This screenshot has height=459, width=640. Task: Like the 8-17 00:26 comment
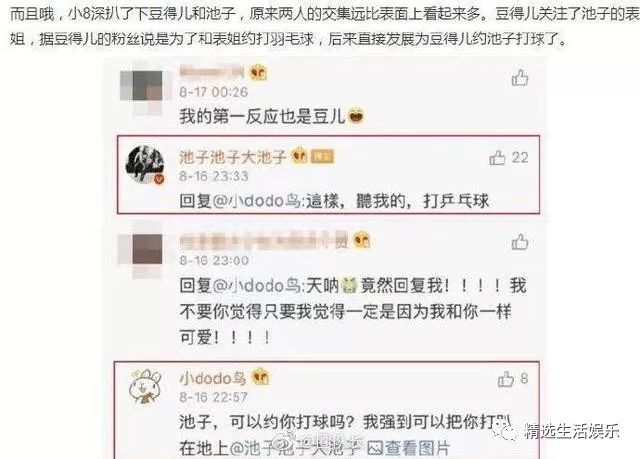coord(520,78)
